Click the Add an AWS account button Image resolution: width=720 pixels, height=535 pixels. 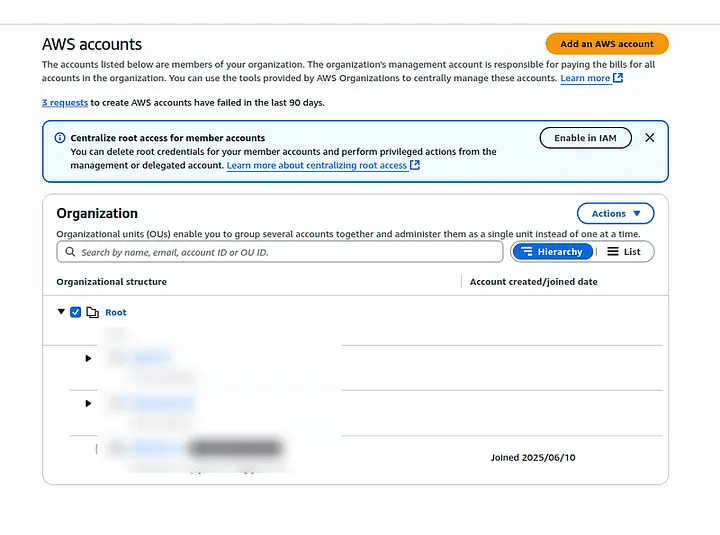click(x=607, y=44)
